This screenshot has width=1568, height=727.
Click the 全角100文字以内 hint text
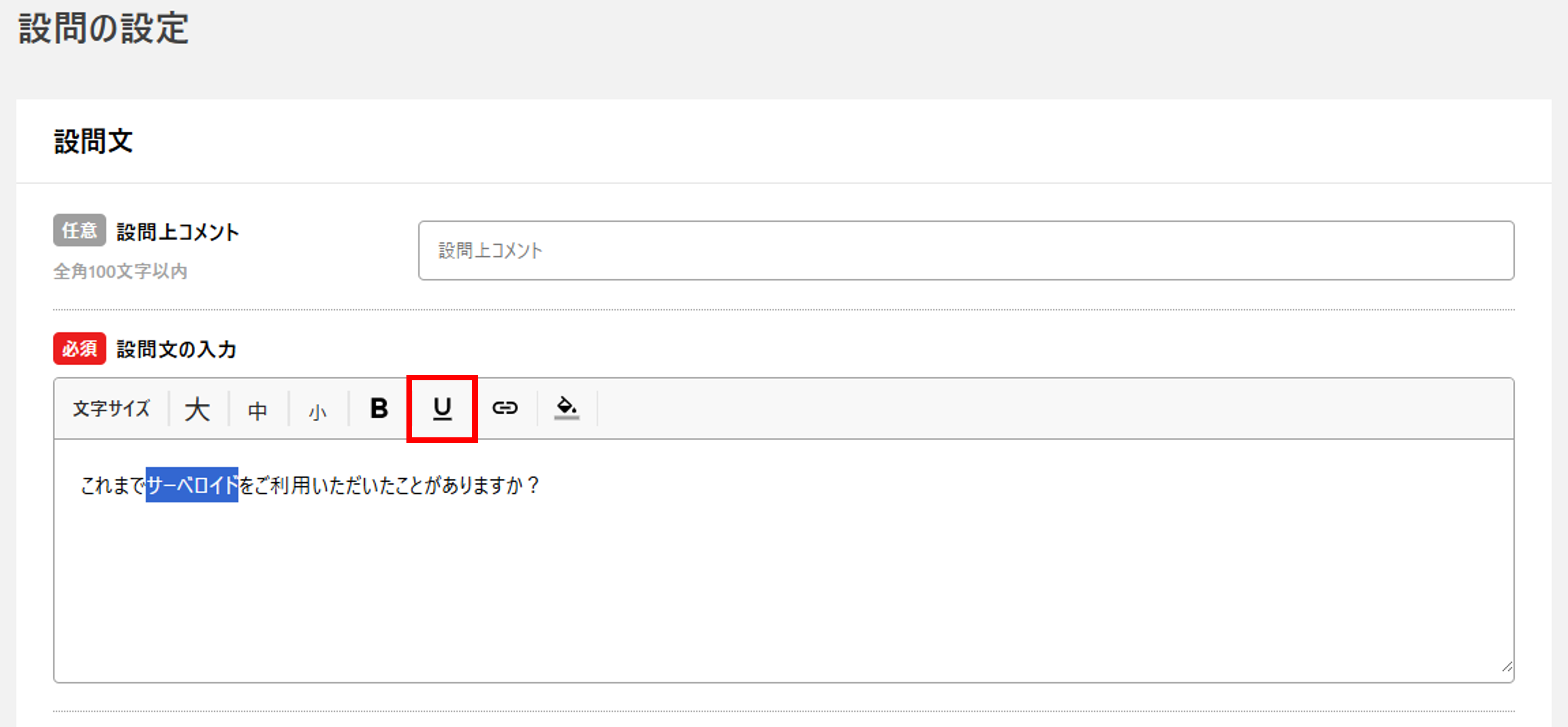120,271
